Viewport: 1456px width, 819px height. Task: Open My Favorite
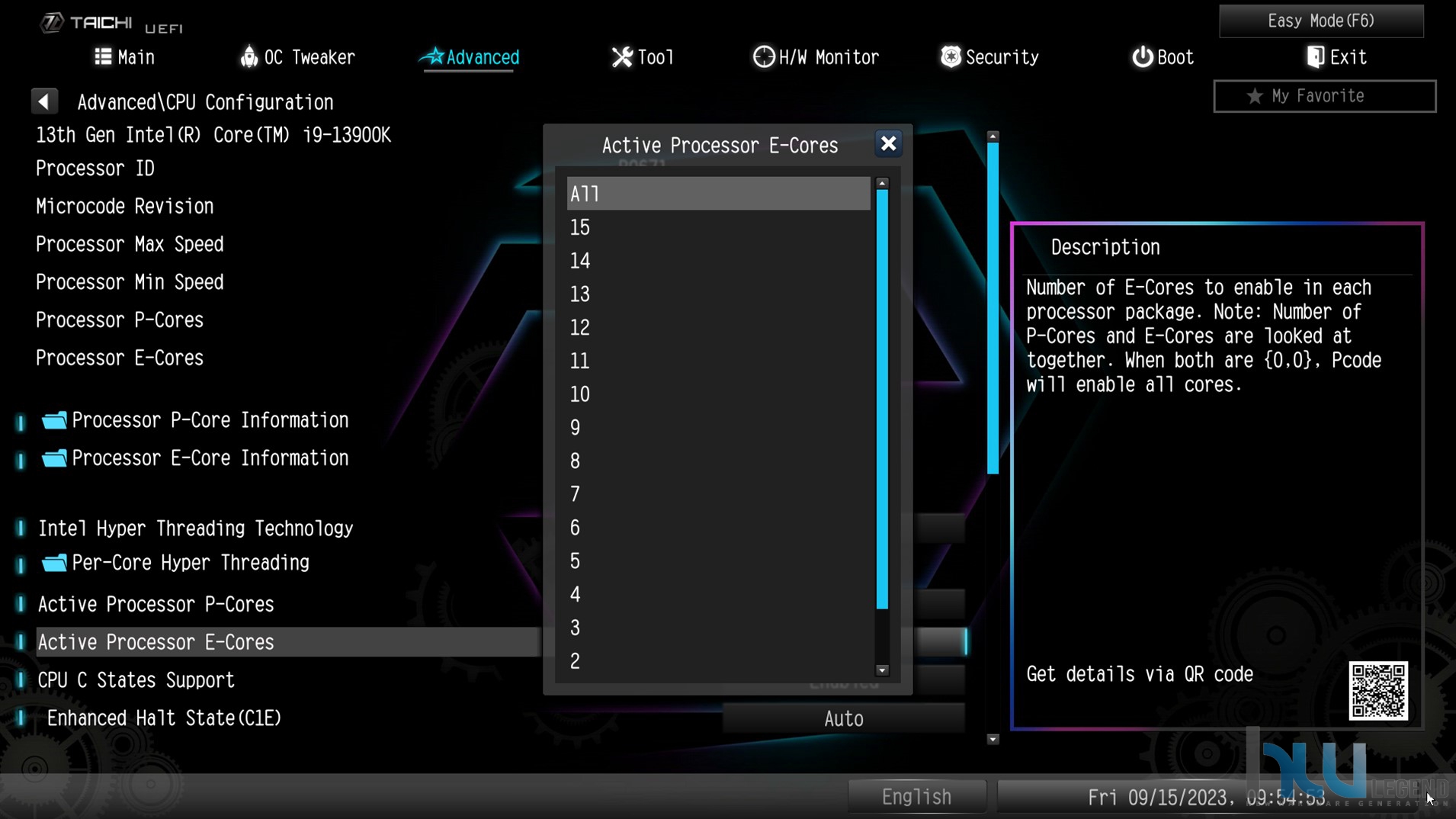pos(1324,96)
